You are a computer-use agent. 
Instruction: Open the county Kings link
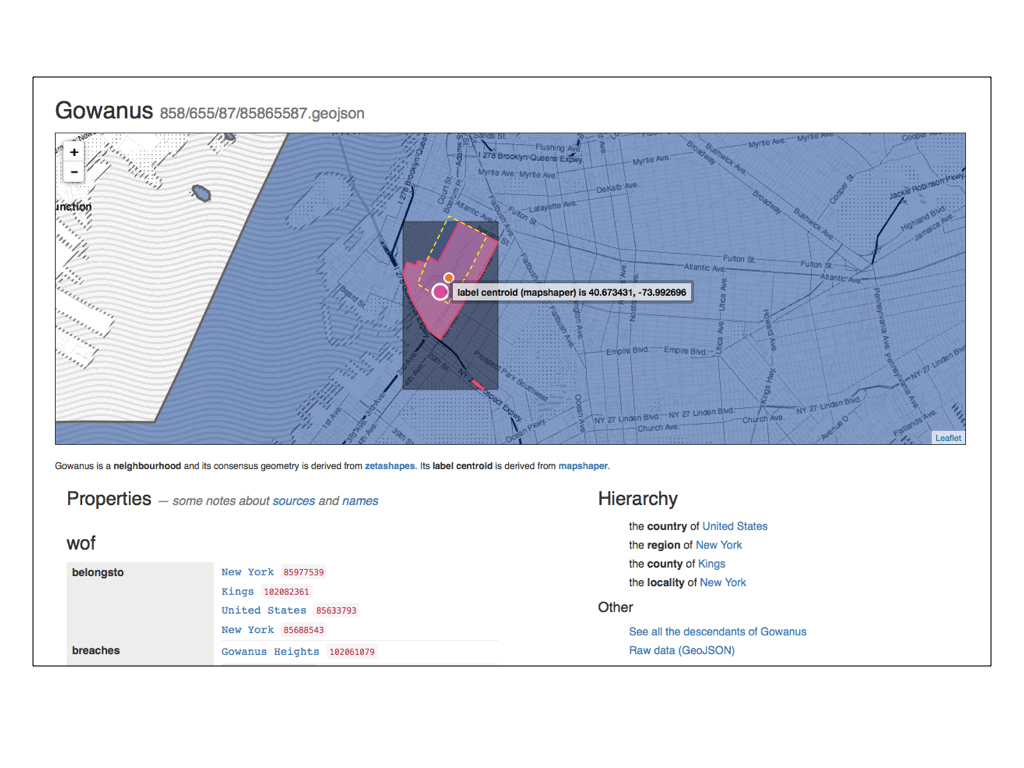(711, 564)
